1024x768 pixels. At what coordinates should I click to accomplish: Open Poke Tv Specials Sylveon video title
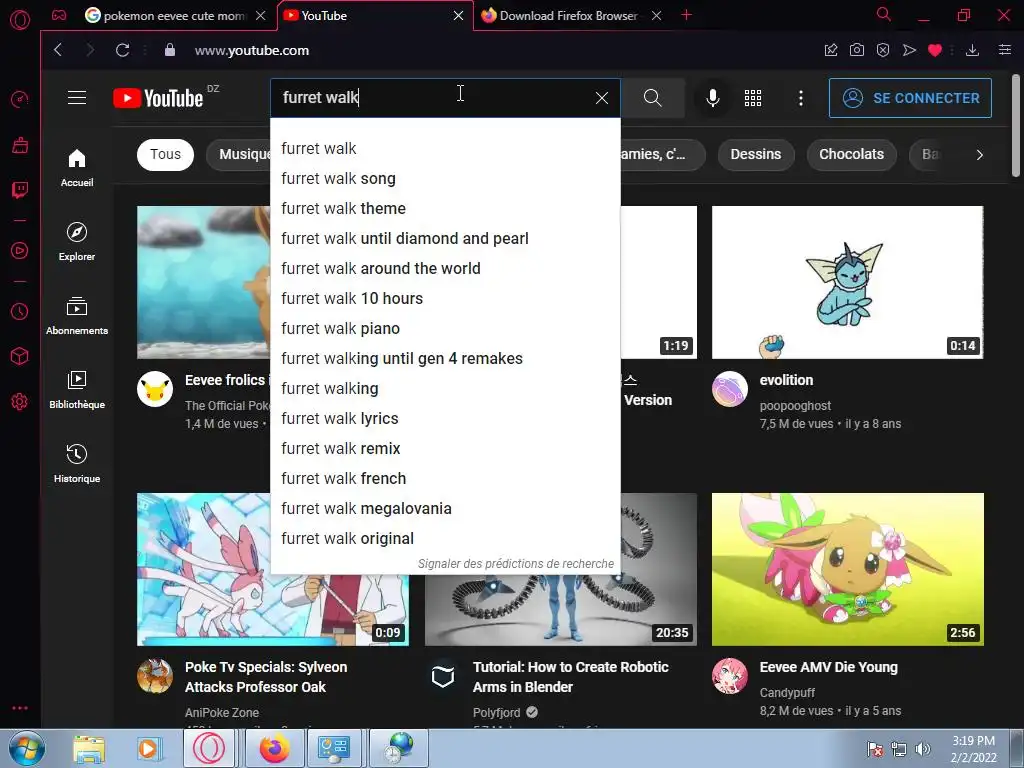click(266, 677)
